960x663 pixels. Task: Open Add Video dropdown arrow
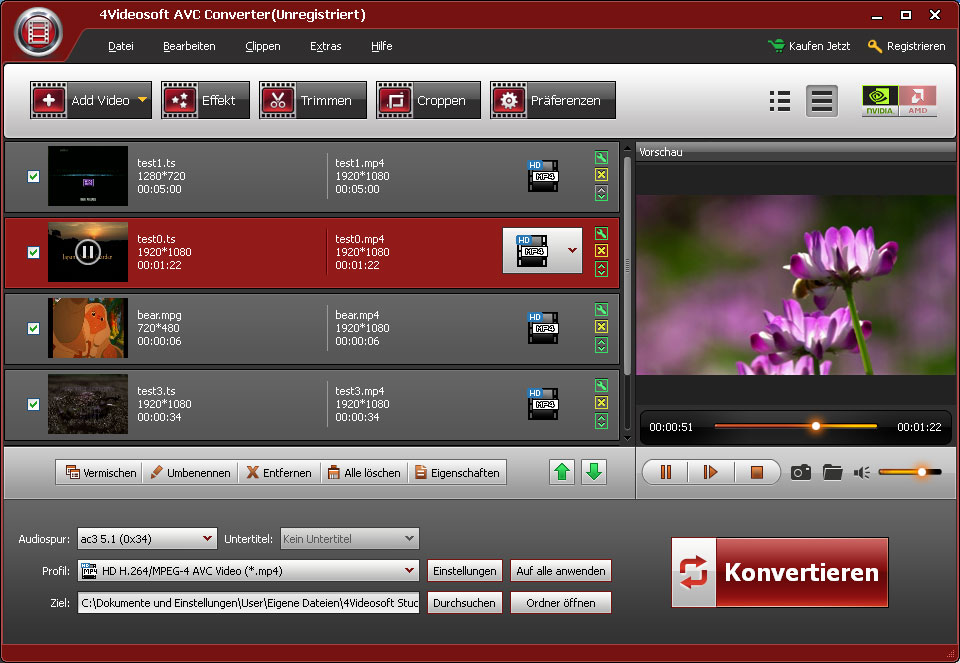[142, 100]
